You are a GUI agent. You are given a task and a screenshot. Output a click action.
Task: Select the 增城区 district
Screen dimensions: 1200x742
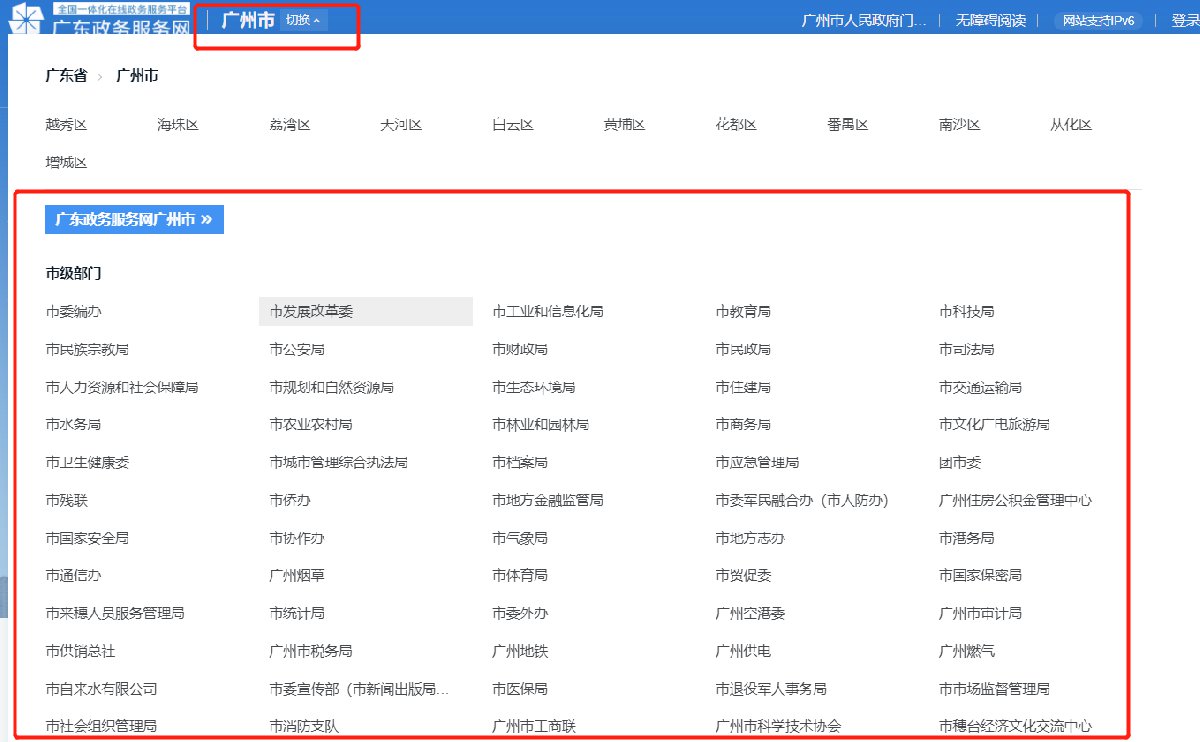point(66,162)
